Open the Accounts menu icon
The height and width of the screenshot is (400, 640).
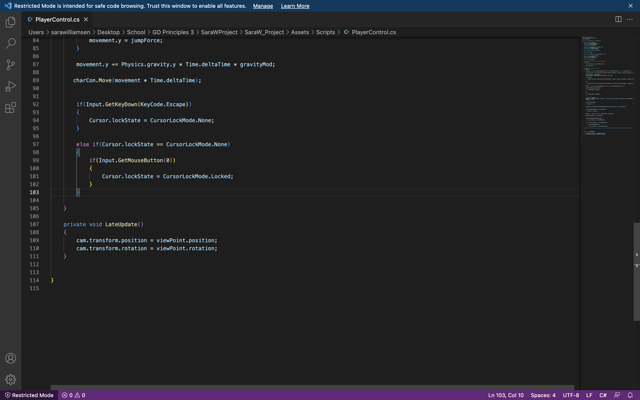coord(11,358)
